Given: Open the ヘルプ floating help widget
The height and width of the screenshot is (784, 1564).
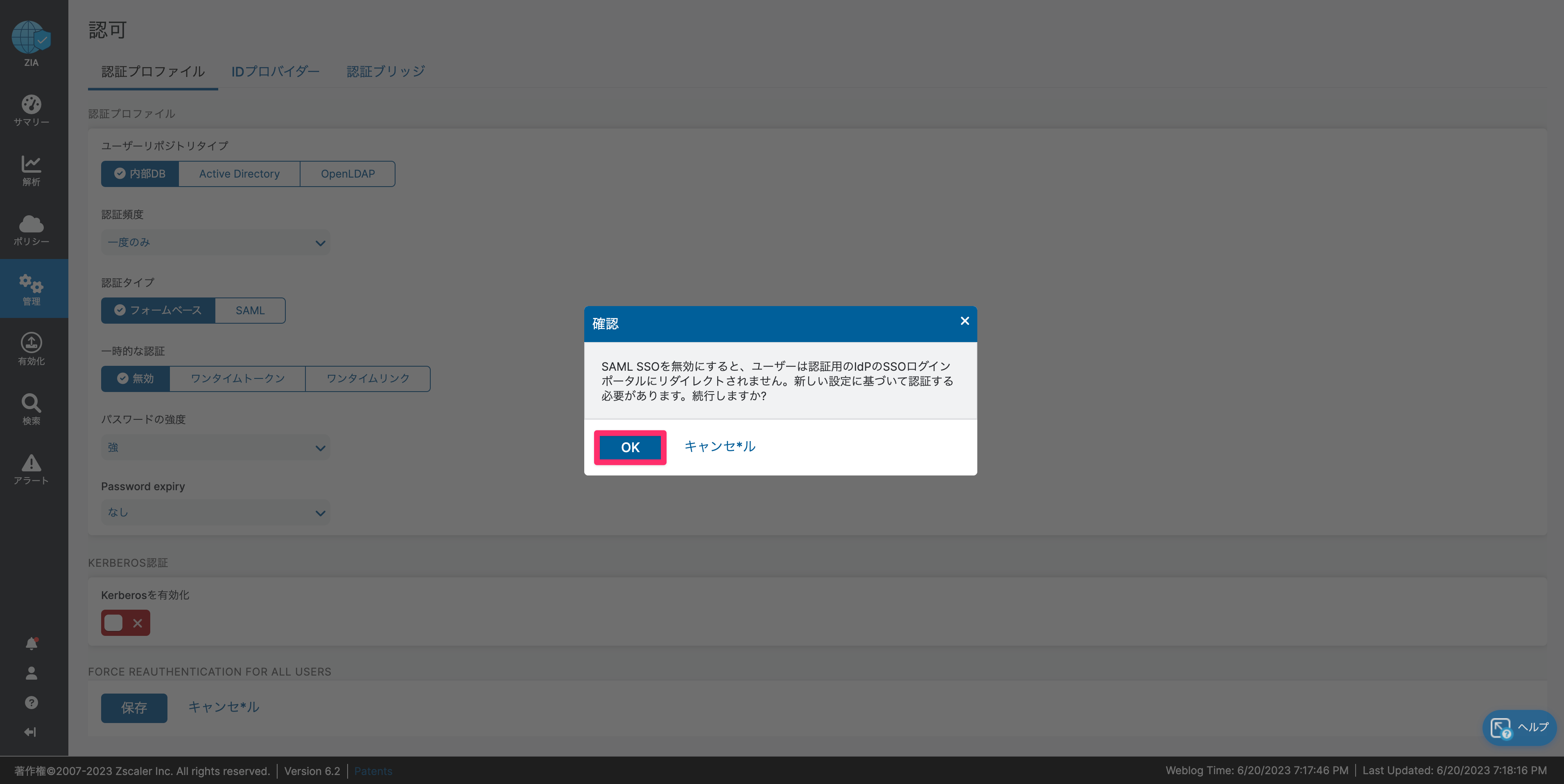Looking at the screenshot, I should click(1519, 727).
